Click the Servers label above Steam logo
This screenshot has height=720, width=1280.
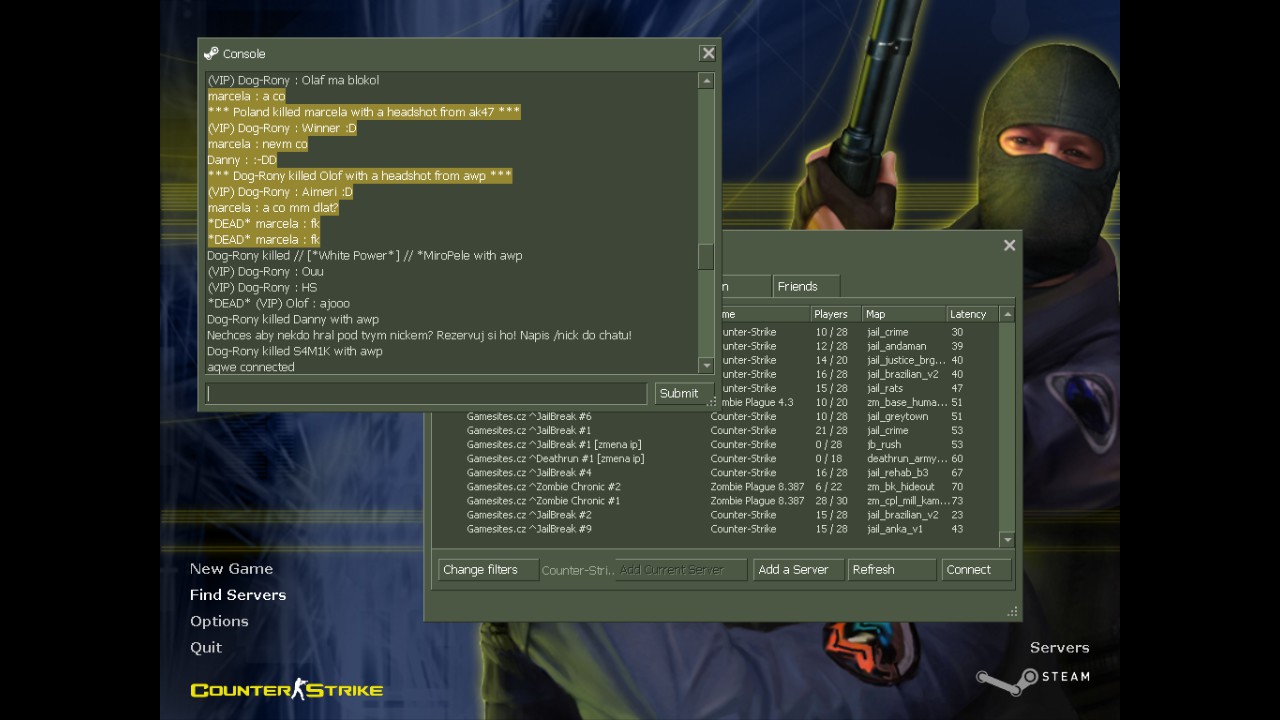coord(1059,648)
